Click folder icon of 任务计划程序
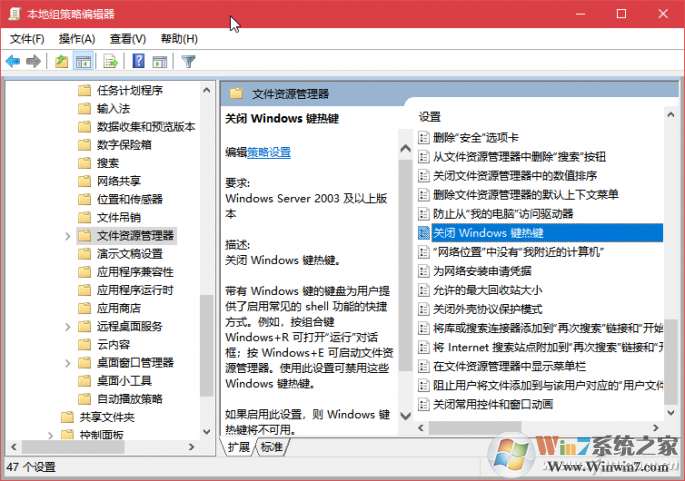Image resolution: width=685 pixels, height=481 pixels. 84,90
